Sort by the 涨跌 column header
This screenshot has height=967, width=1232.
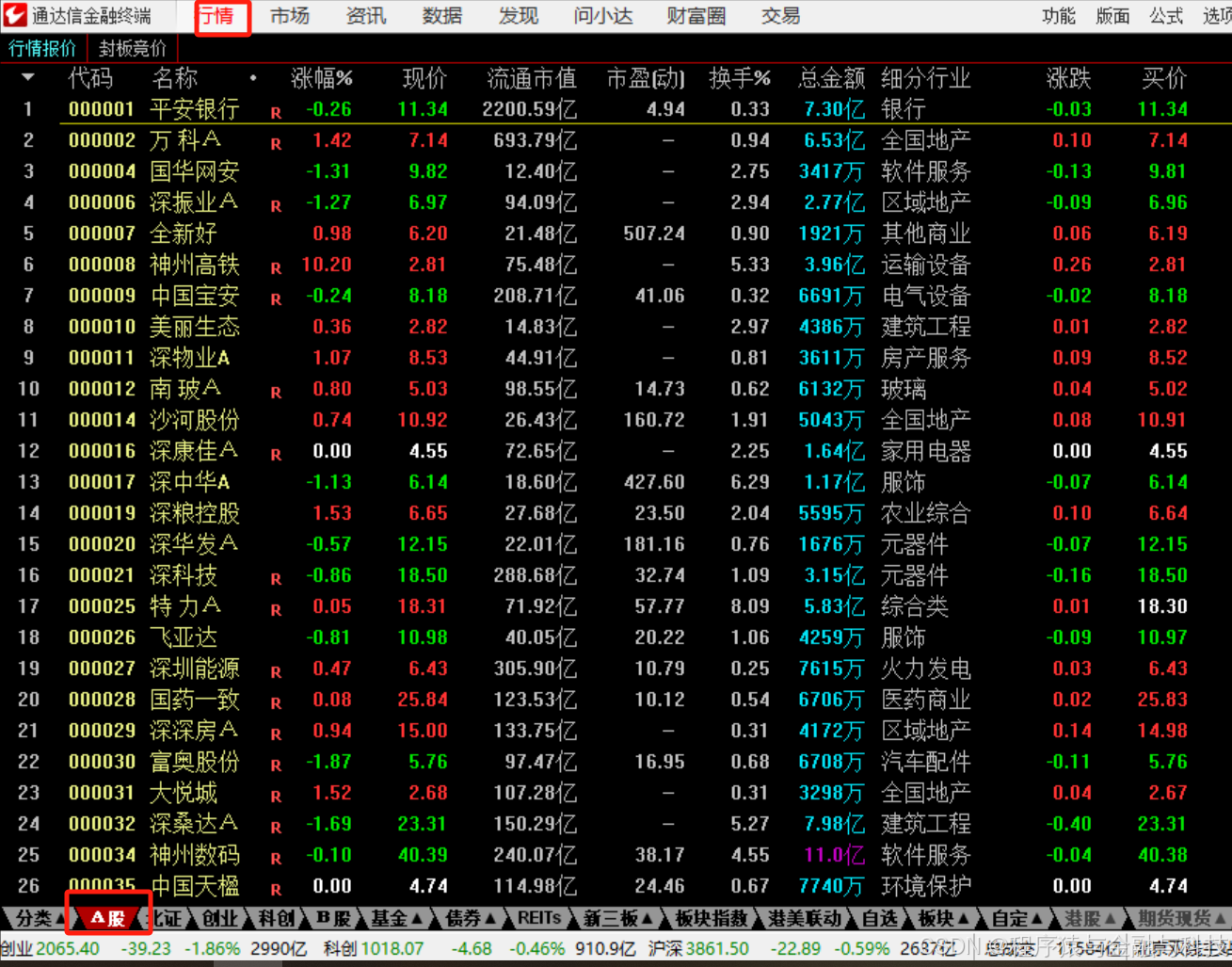coord(1069,78)
